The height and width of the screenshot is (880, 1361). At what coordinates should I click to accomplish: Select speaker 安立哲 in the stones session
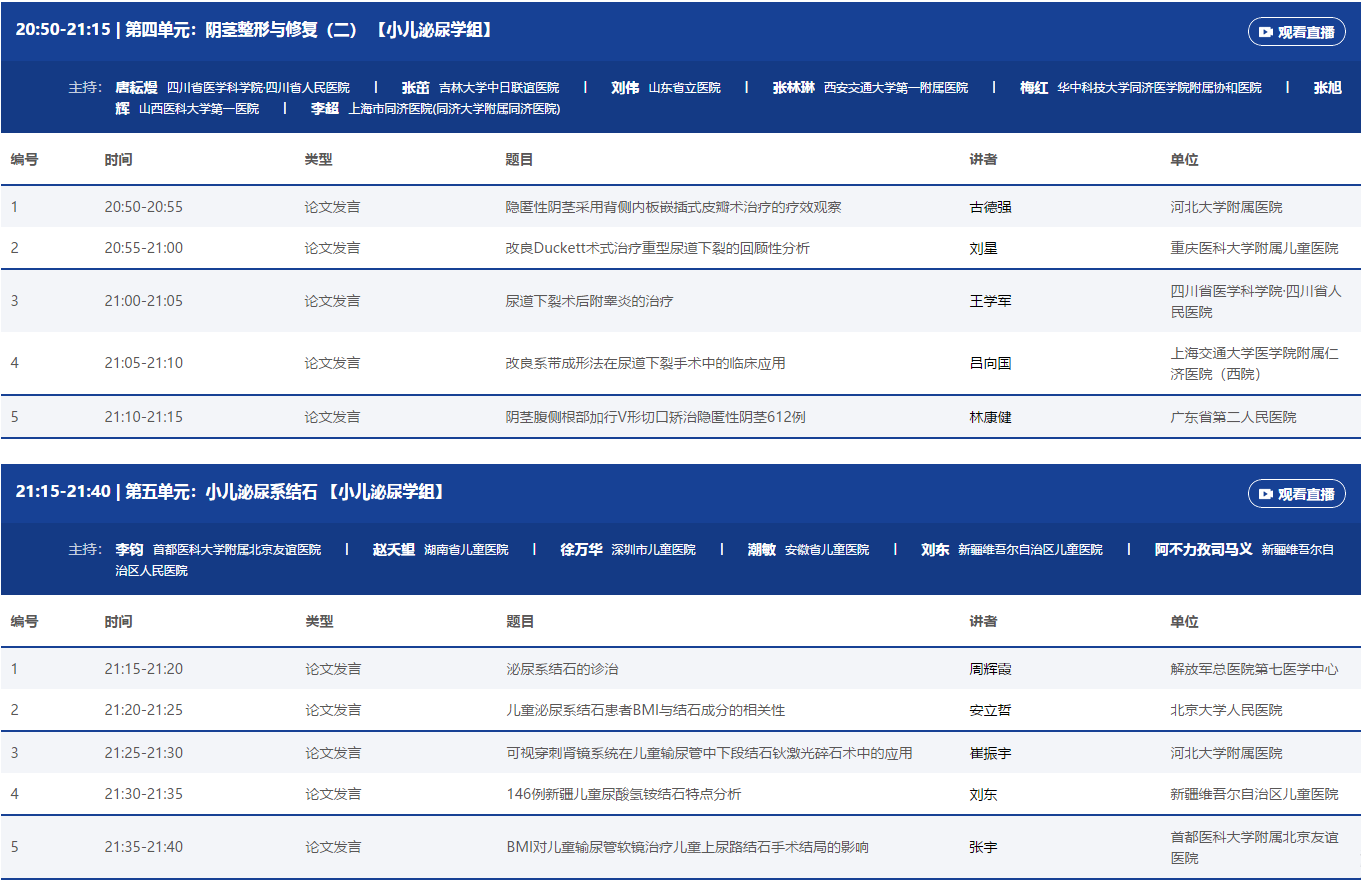[x=990, y=710]
